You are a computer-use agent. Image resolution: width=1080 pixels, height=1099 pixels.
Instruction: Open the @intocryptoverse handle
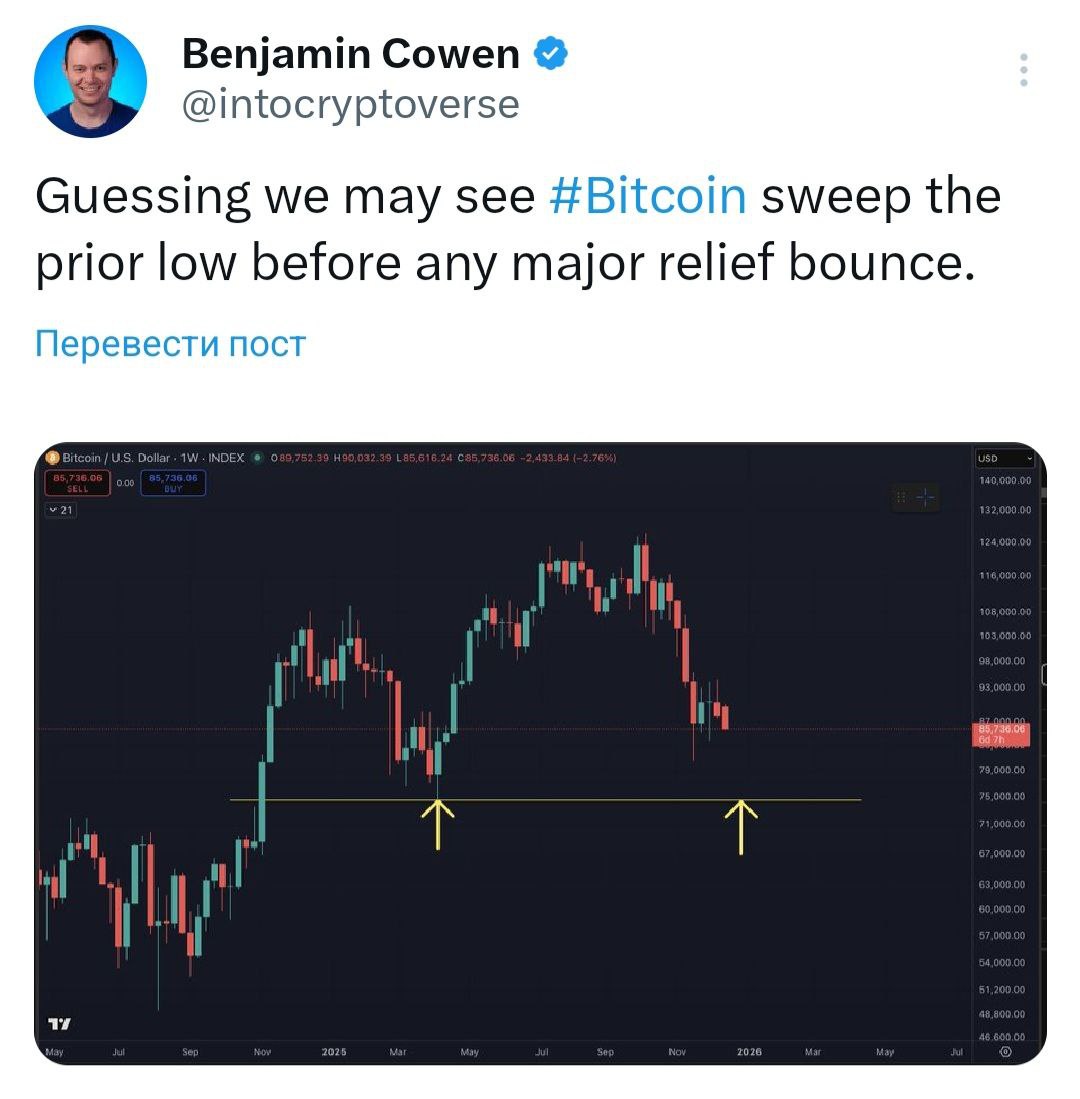click(x=350, y=104)
